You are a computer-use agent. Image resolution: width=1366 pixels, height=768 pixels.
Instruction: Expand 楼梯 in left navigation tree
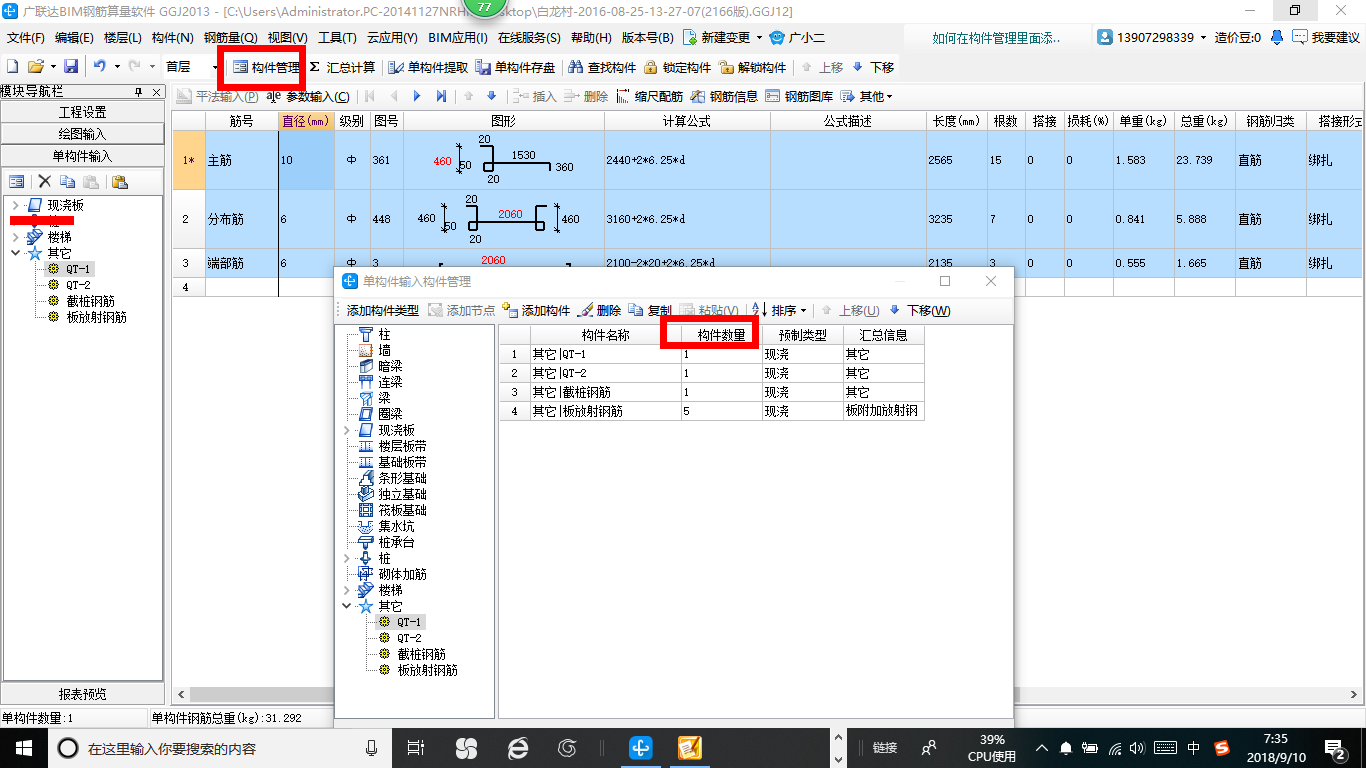15,237
